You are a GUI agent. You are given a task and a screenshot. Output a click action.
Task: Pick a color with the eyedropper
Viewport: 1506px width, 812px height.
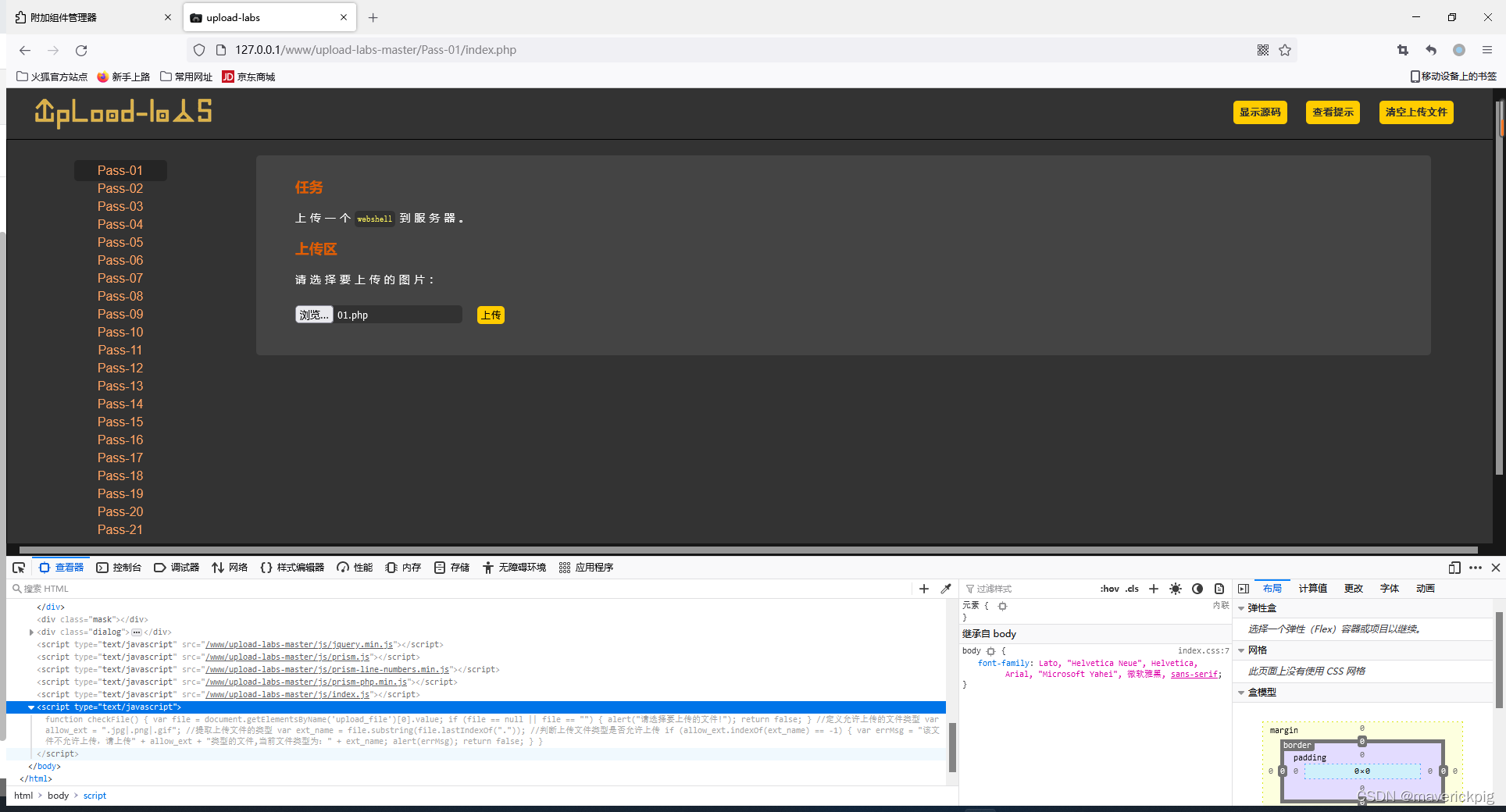tap(946, 589)
